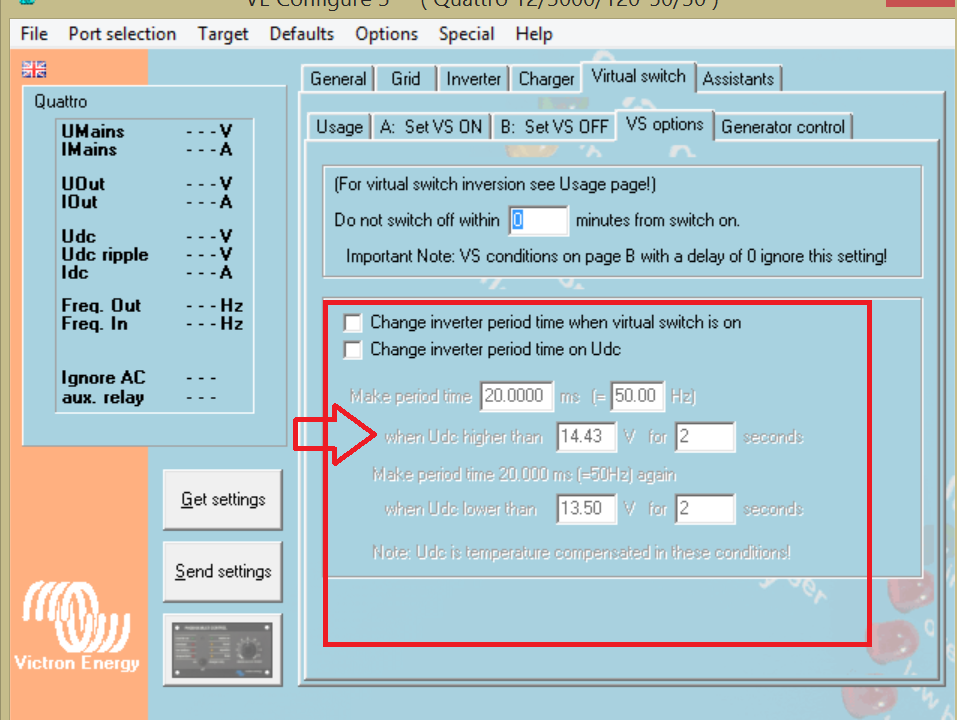Click the Get settings button
This screenshot has height=720, width=957.
223,500
